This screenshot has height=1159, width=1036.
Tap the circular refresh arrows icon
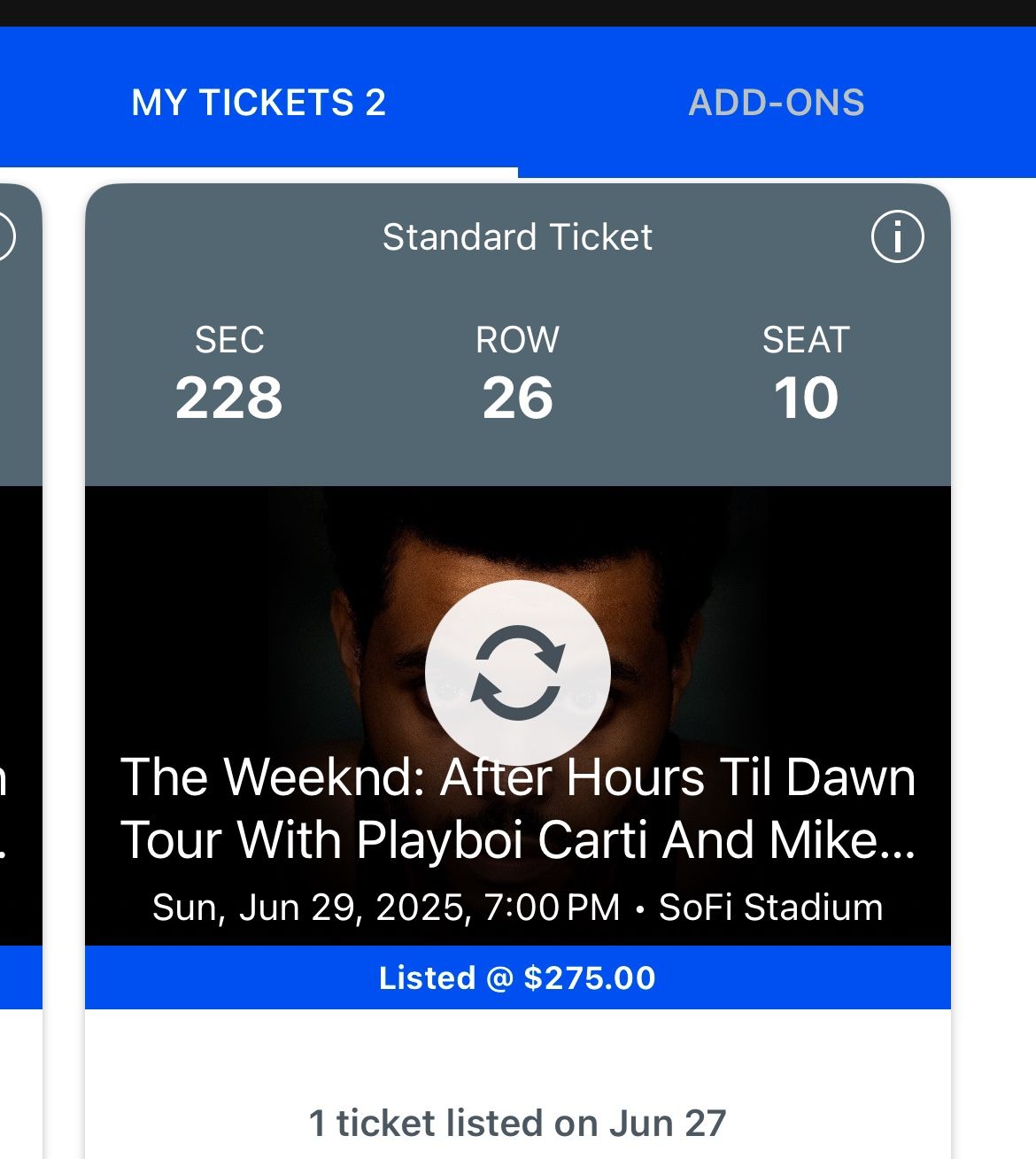tap(518, 673)
